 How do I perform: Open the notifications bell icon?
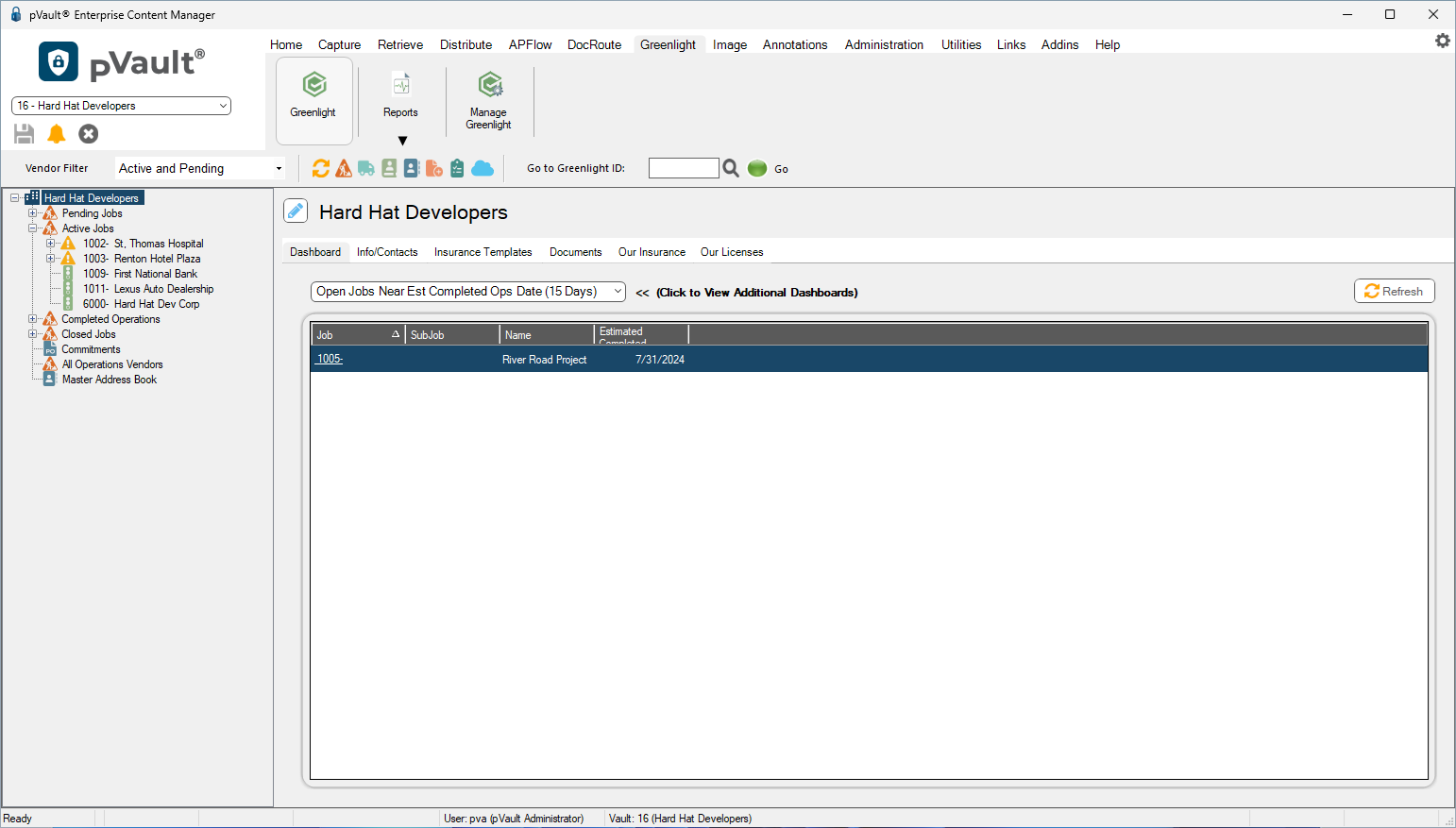(57, 134)
